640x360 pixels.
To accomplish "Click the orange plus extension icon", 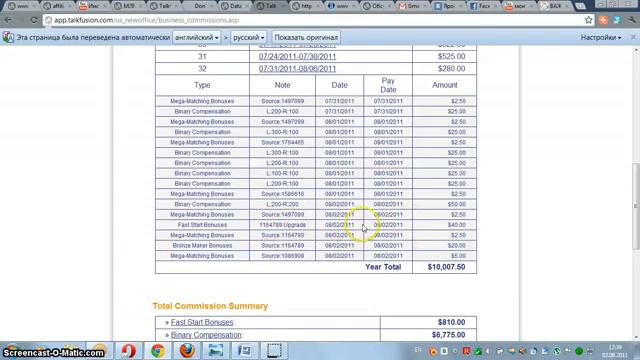I will [603, 20].
